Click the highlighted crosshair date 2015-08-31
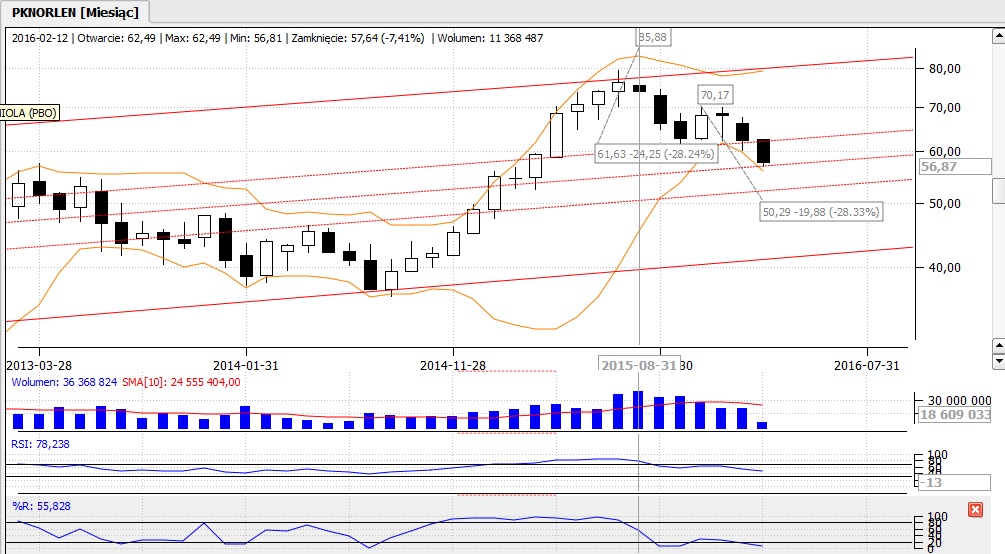 [639, 365]
